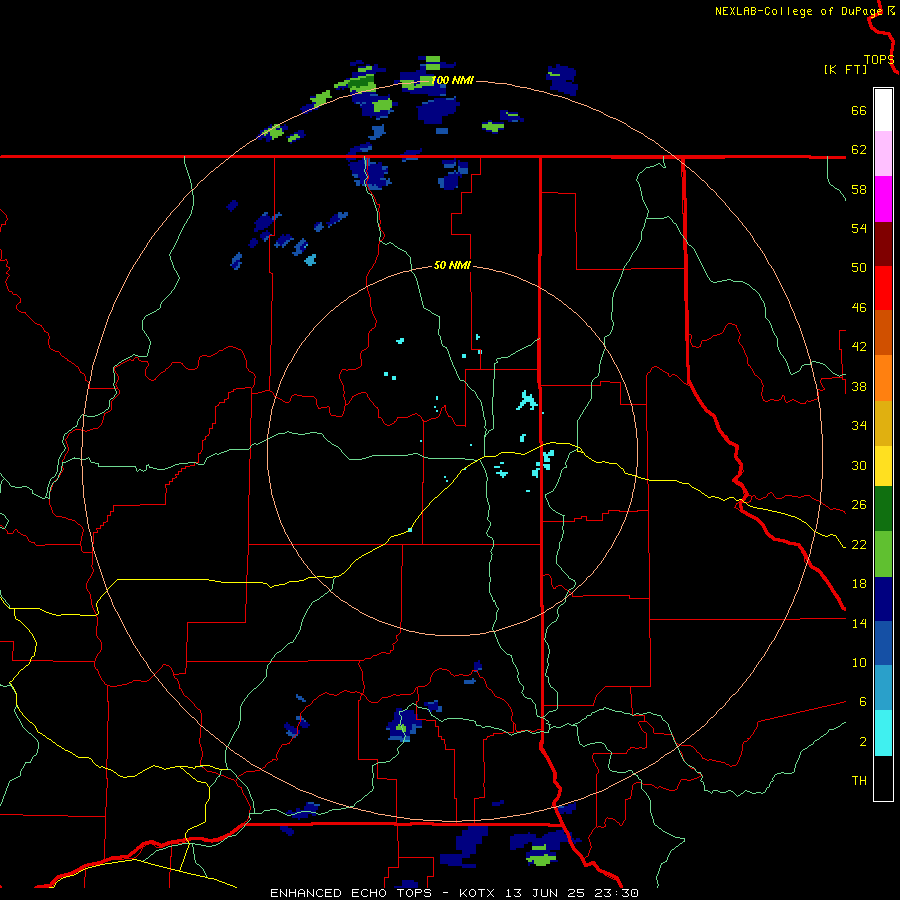Click the legend value 50
Viewport: 900px width, 900px height.
[x=859, y=268]
